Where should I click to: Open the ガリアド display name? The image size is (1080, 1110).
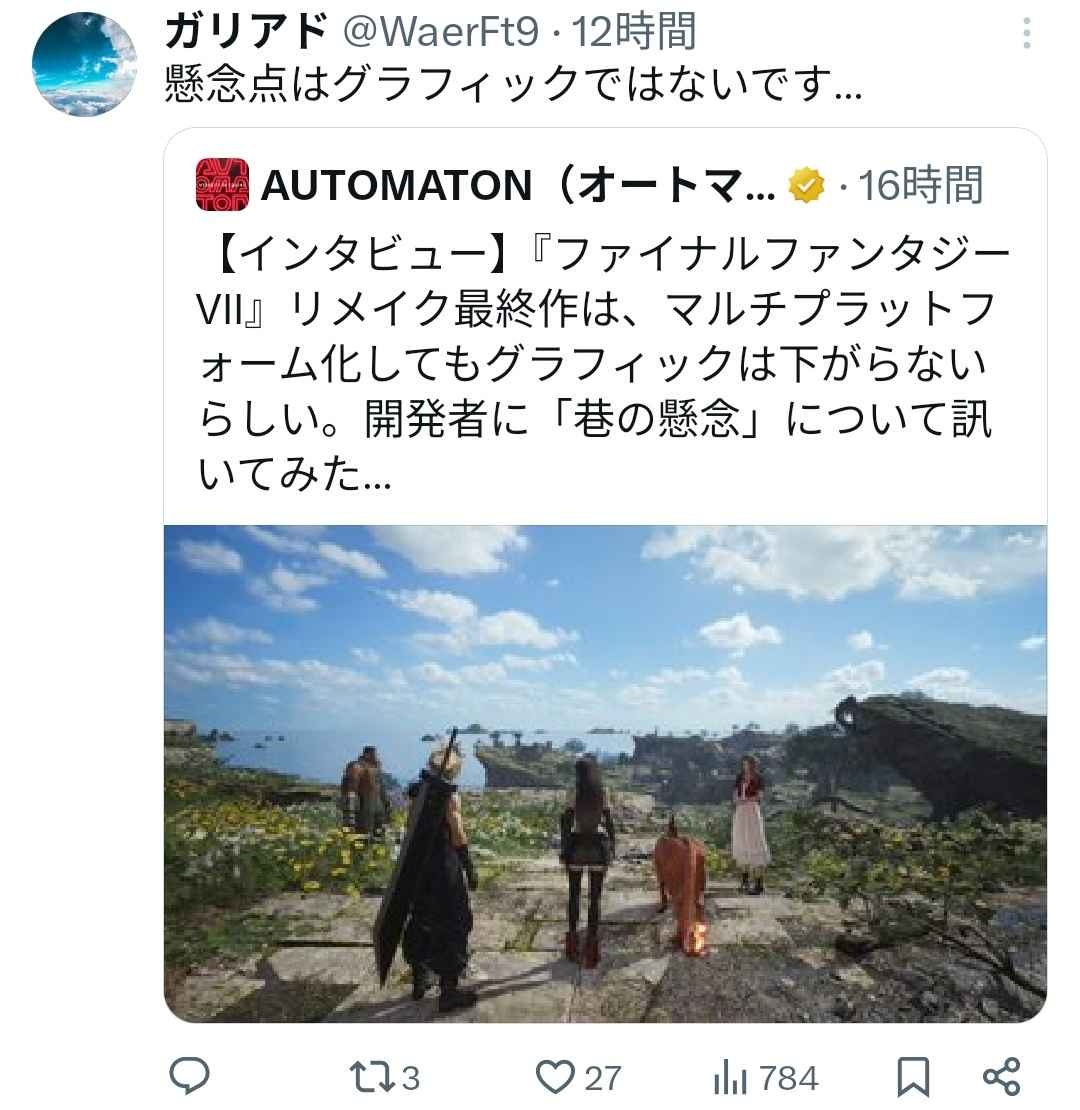point(246,32)
